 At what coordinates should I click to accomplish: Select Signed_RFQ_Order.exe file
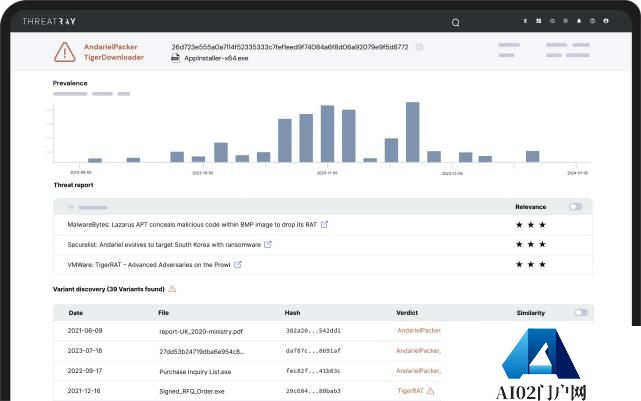192,391
